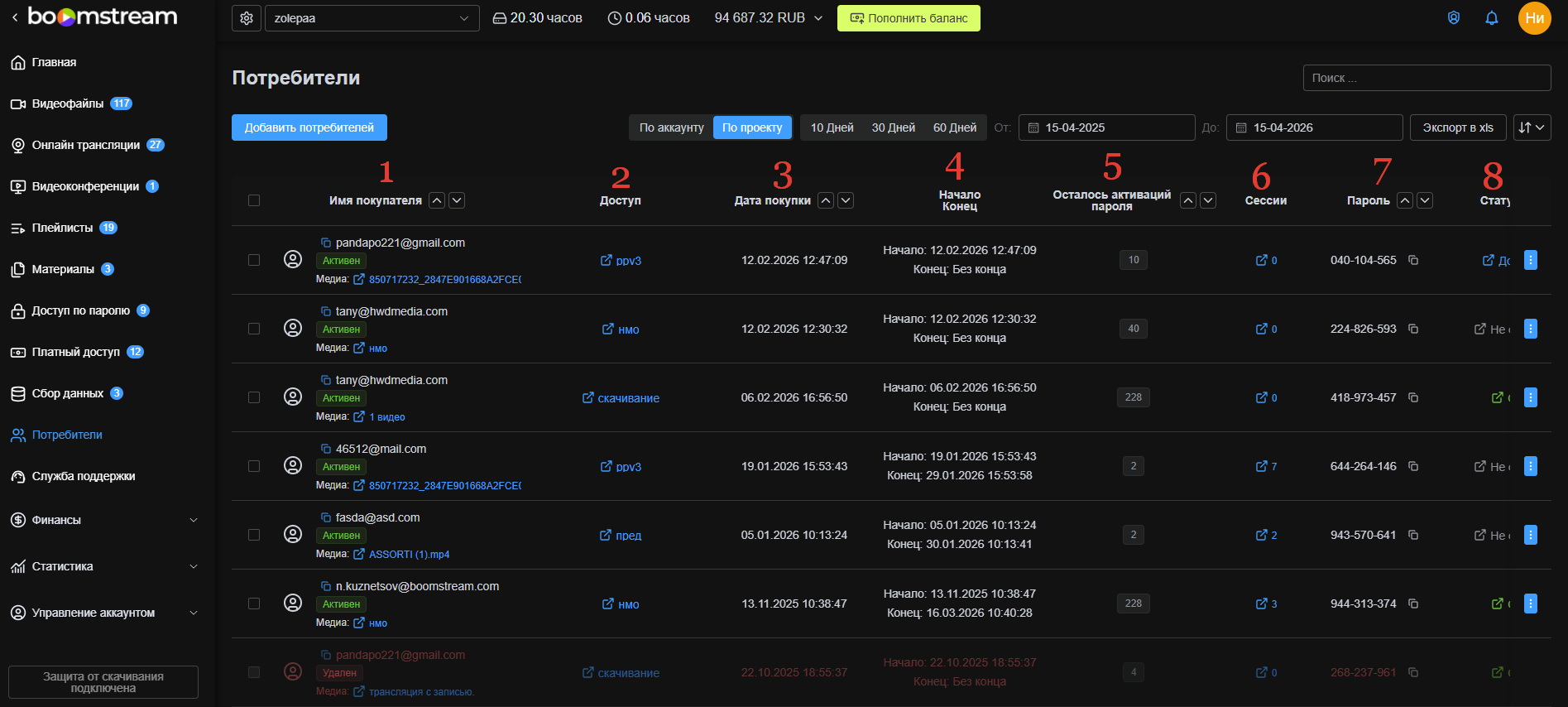Open the shield security icon in header
1568x707 pixels.
point(1454,18)
